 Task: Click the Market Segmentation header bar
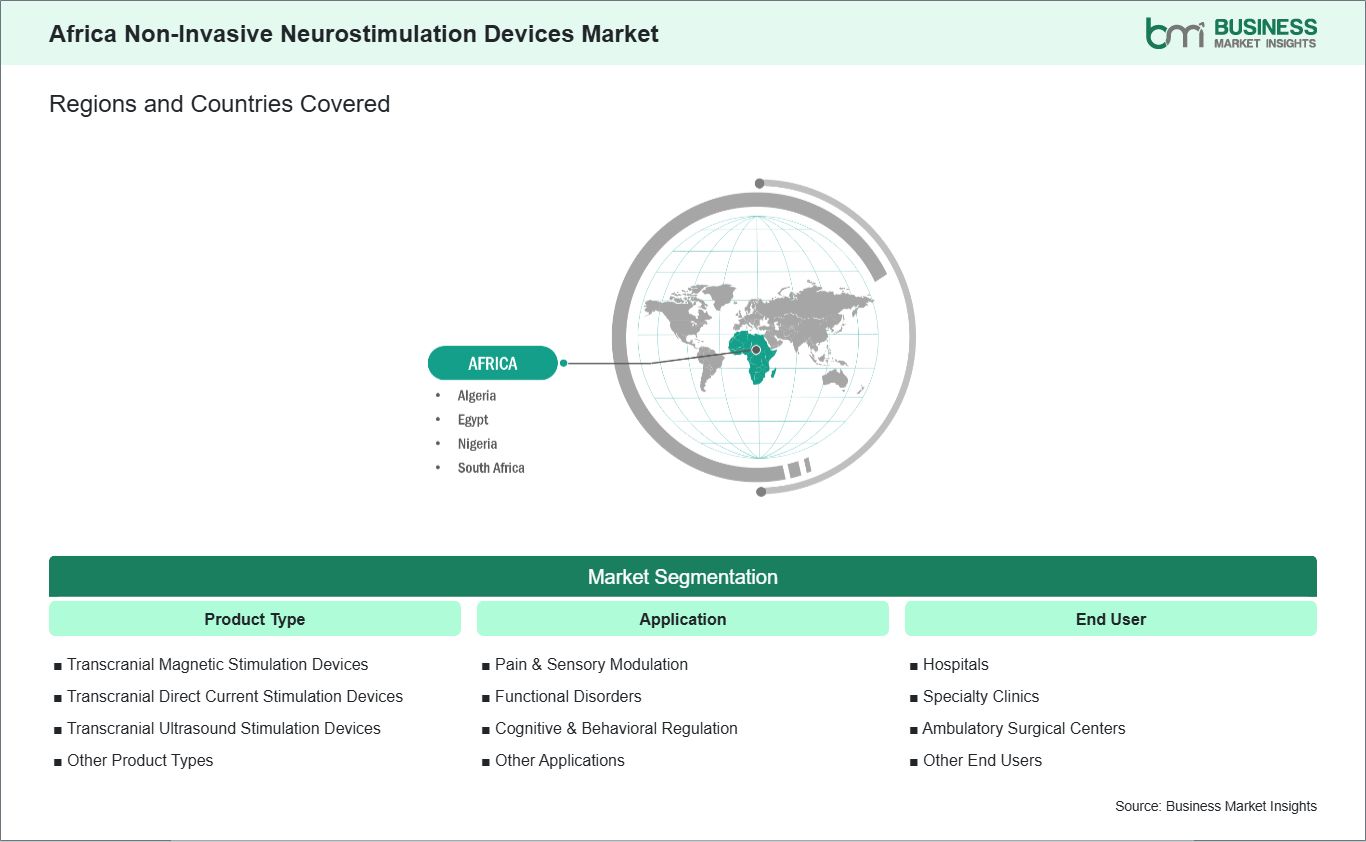[x=683, y=577]
